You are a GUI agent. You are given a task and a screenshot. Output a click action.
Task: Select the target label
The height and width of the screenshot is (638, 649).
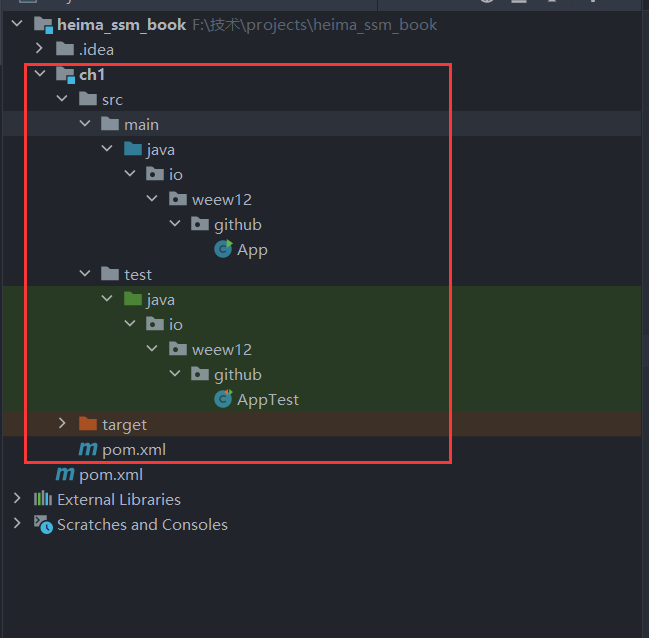point(124,425)
